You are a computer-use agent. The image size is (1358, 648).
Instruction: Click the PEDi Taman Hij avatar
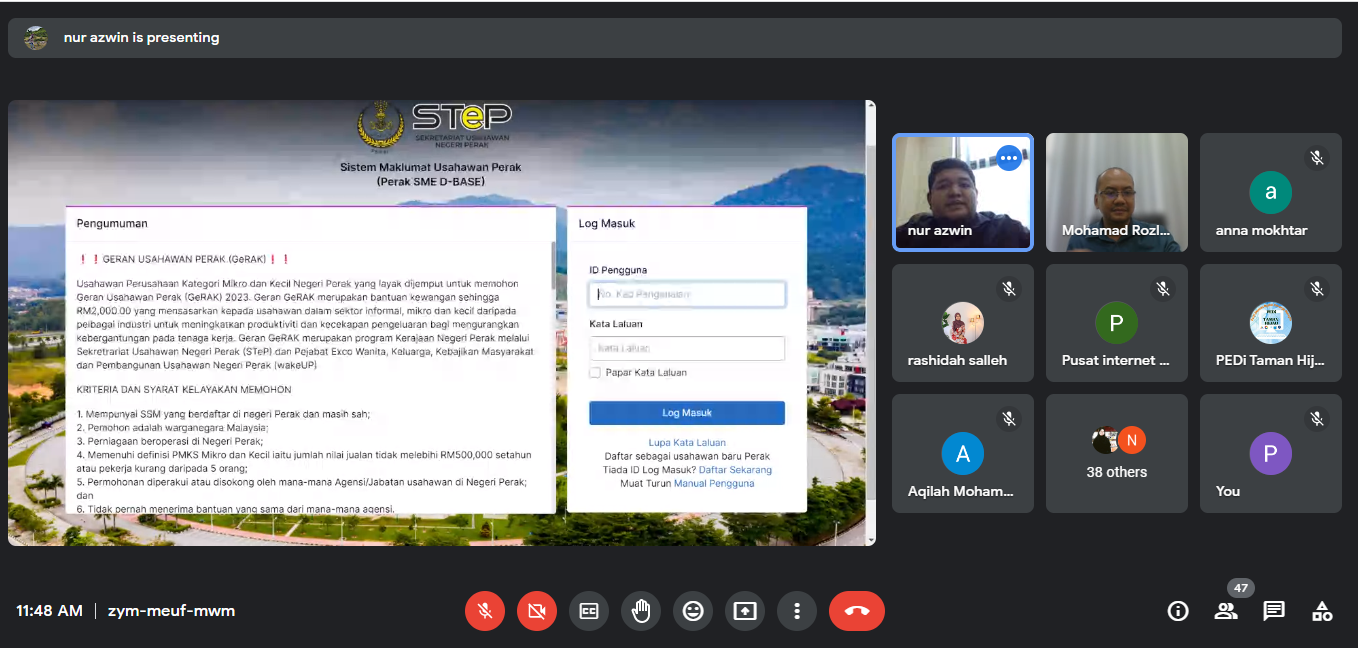point(1271,323)
